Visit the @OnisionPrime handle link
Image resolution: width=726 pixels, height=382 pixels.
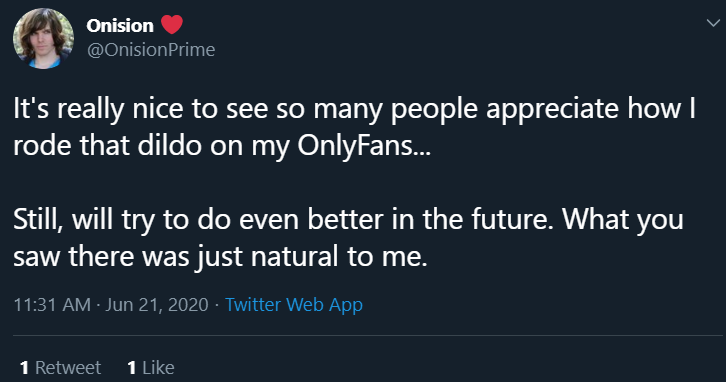click(151, 50)
